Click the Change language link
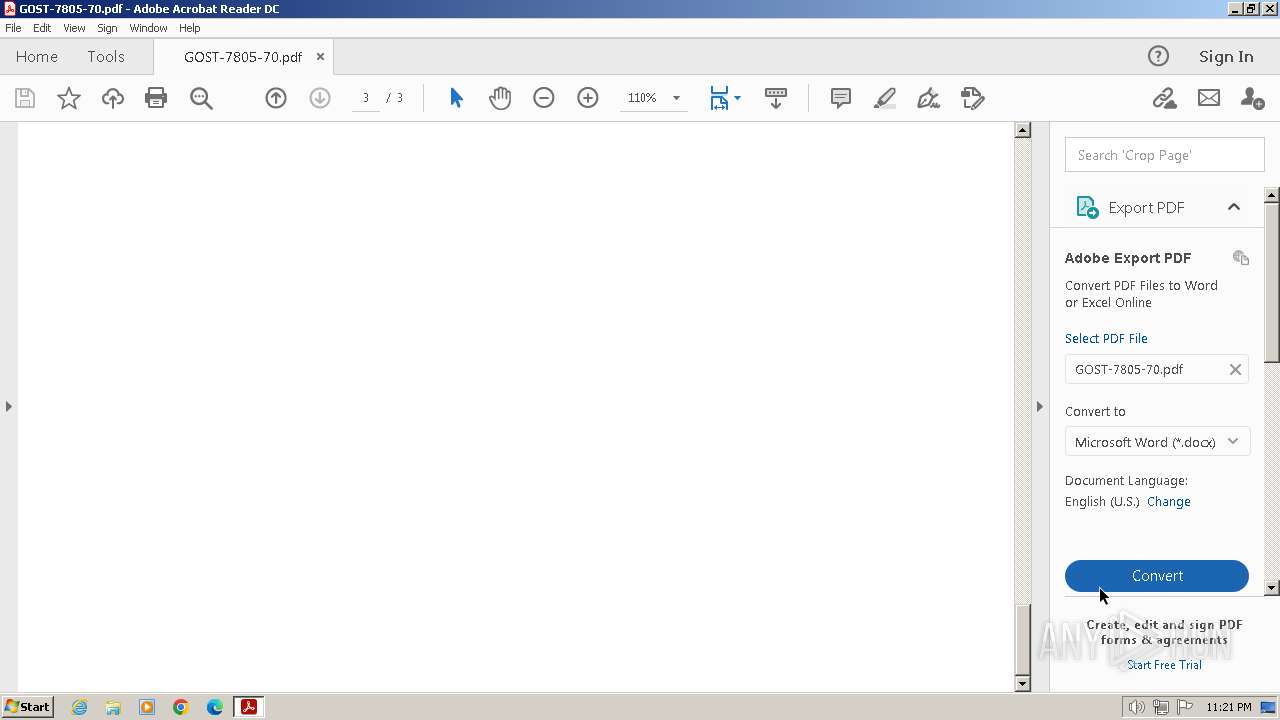 tap(1169, 502)
